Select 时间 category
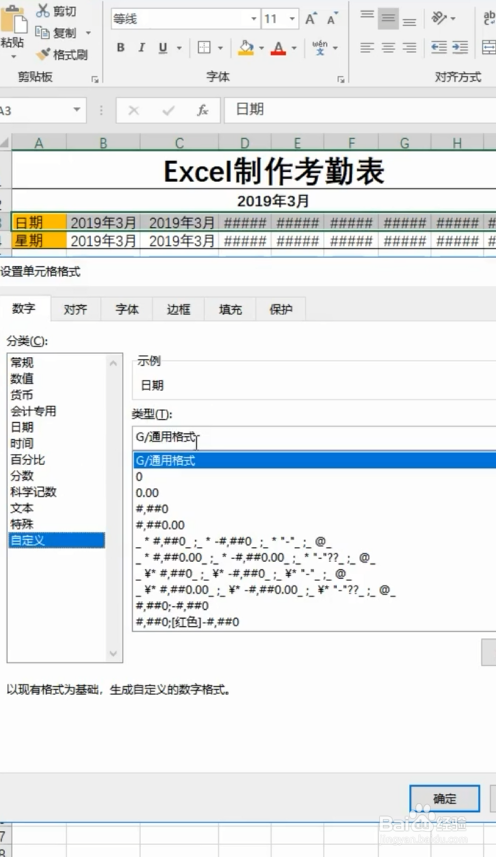Screen dimensions: 496x857 pos(22,443)
